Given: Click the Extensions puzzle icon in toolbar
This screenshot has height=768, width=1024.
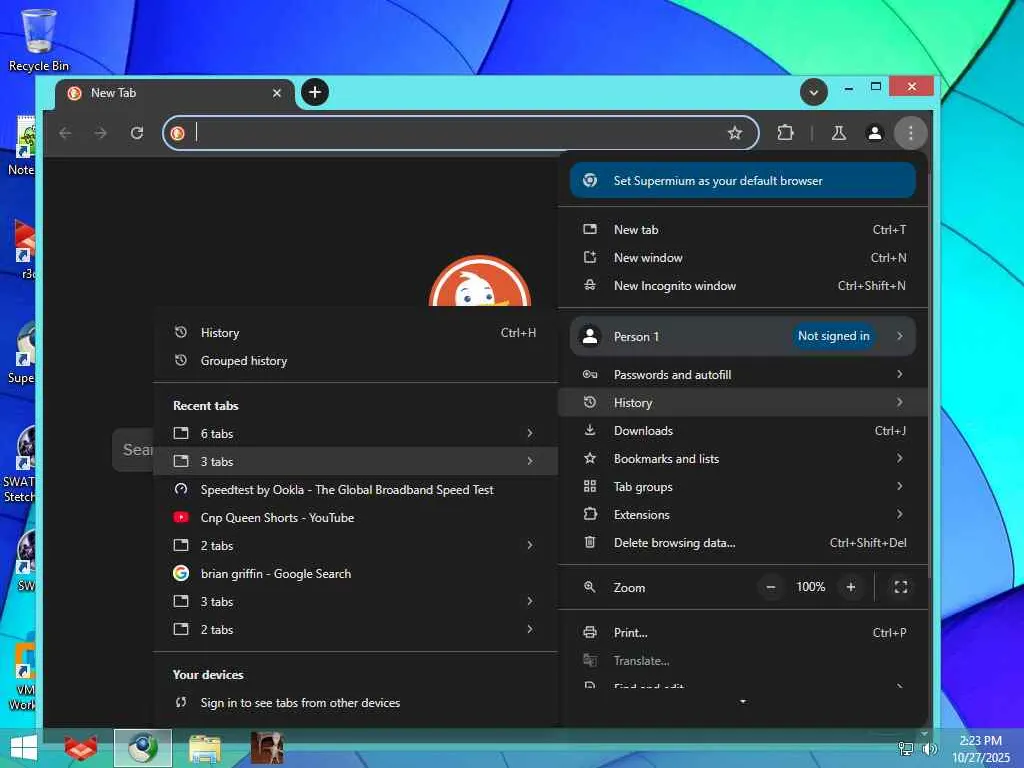Looking at the screenshot, I should pyautogui.click(x=785, y=133).
